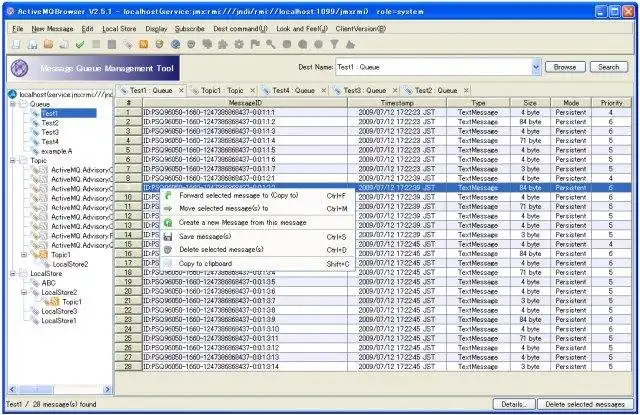Open the New Message menu
The height and width of the screenshot is (415, 640).
tap(52, 29)
